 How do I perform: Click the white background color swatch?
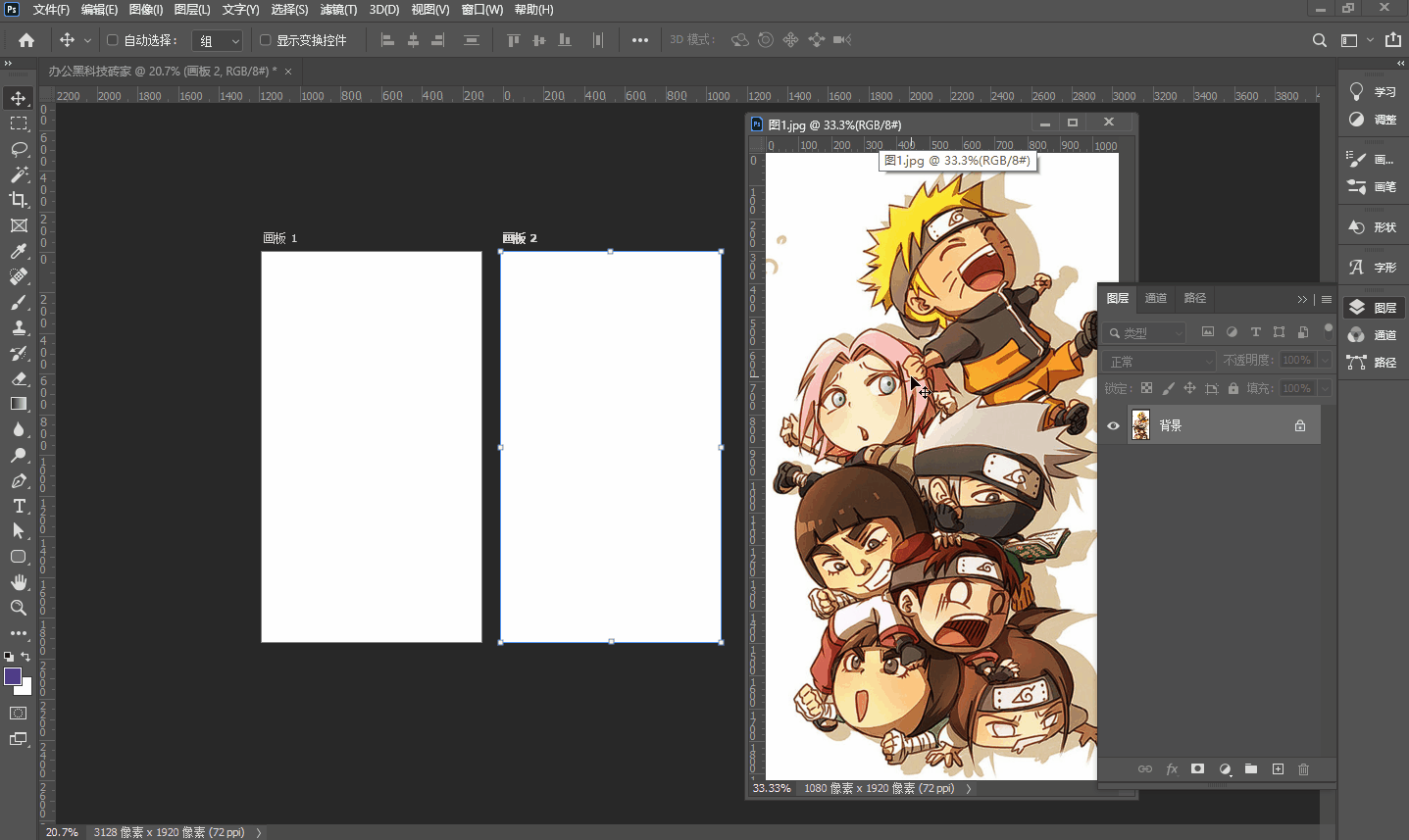[25, 688]
